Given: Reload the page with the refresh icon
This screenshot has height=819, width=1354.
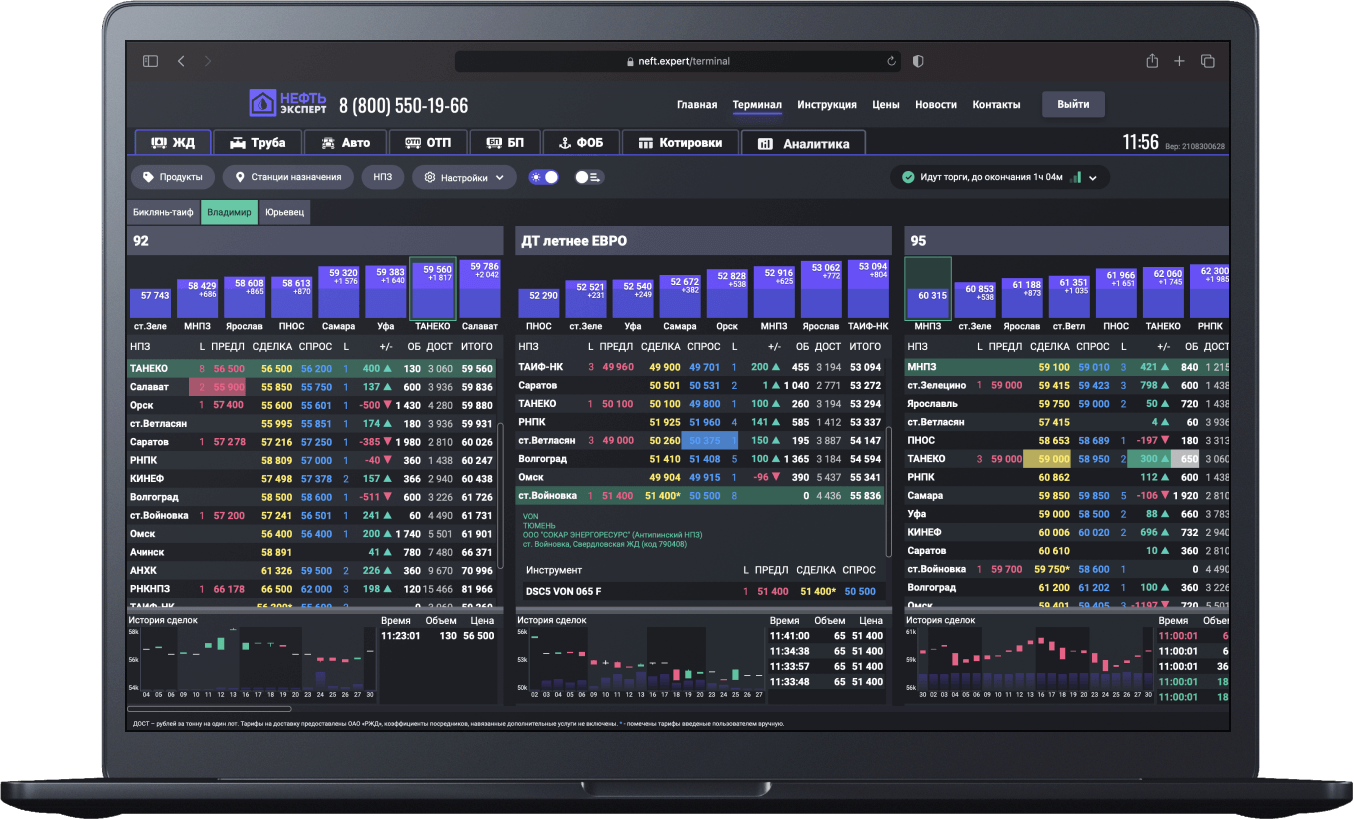Looking at the screenshot, I should point(891,61).
